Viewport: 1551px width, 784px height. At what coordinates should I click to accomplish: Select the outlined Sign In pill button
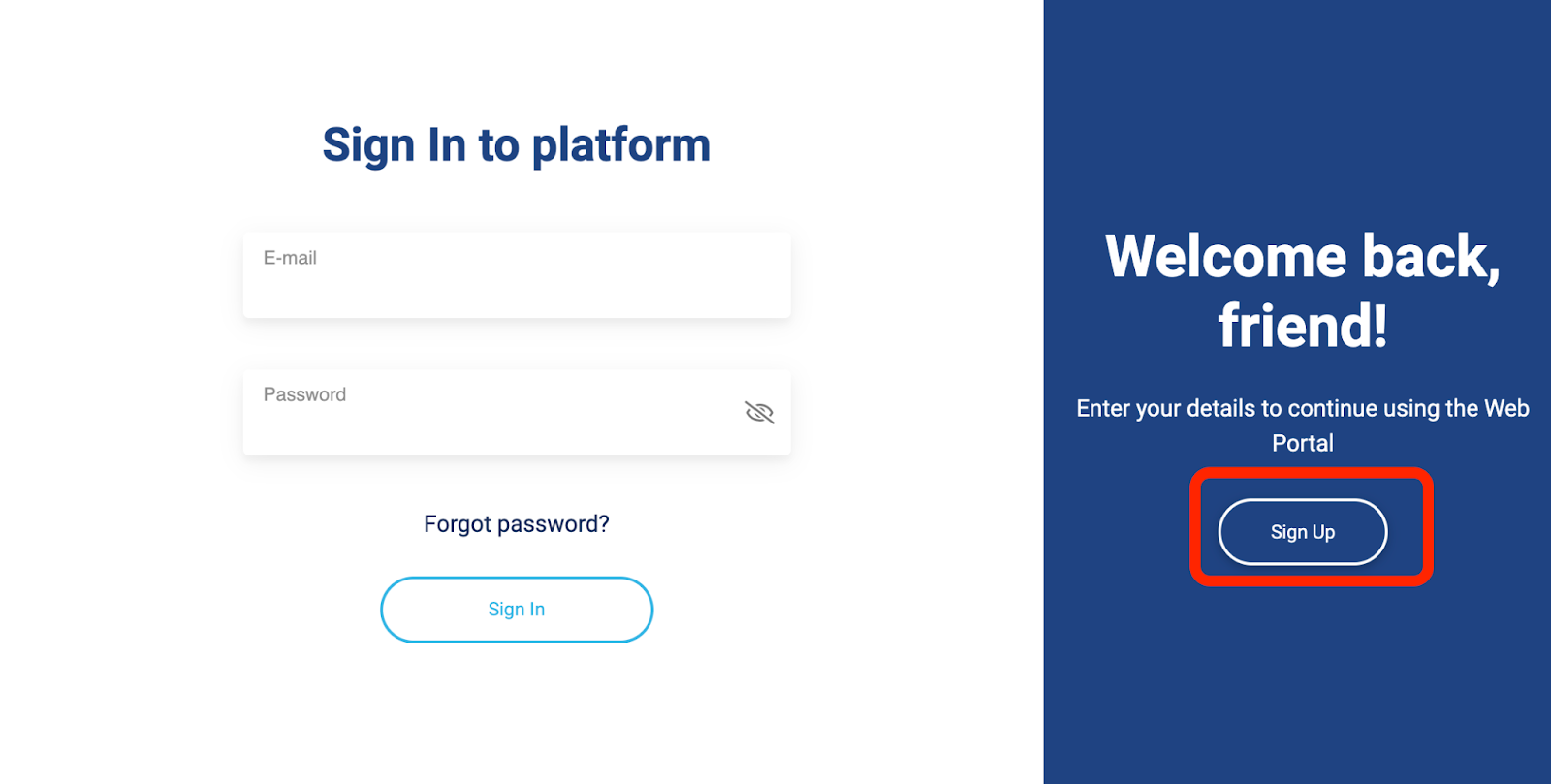(517, 610)
